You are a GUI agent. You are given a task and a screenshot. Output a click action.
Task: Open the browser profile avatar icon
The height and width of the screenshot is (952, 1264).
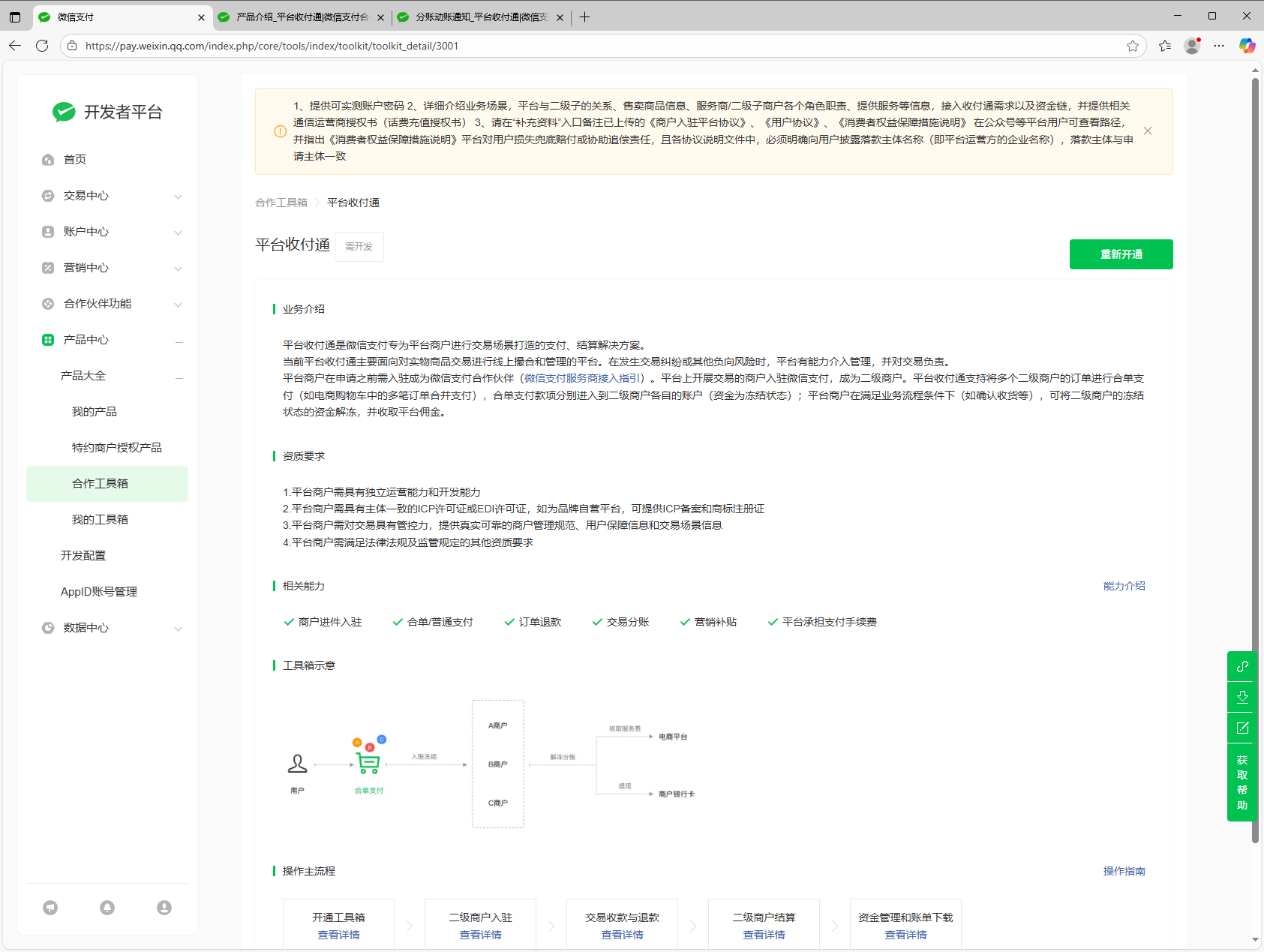click(x=1192, y=46)
